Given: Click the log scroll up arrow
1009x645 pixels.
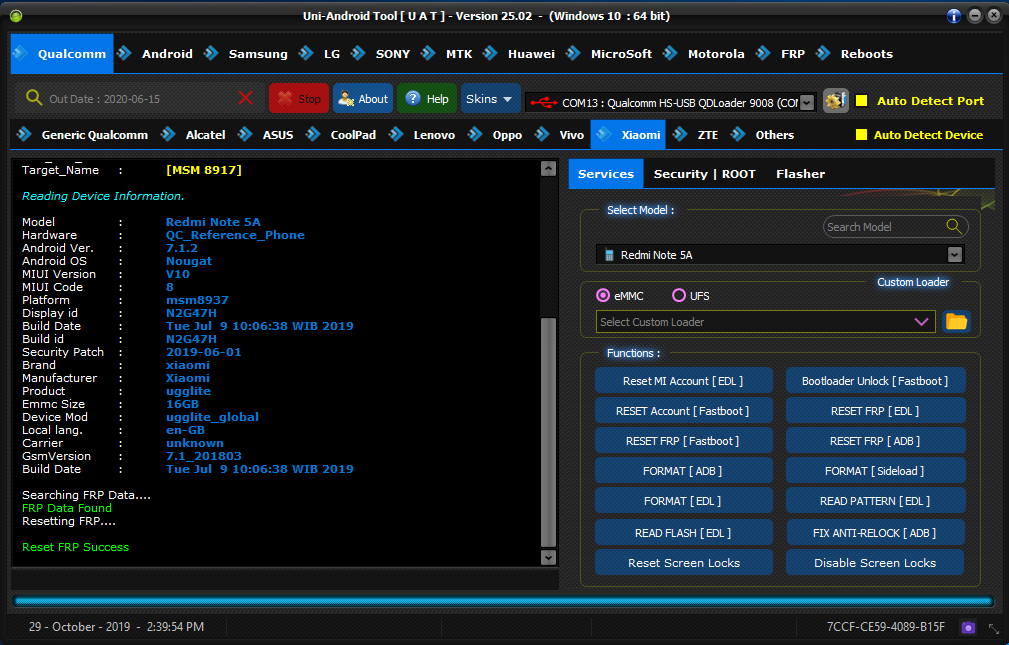Looking at the screenshot, I should 548,169.
